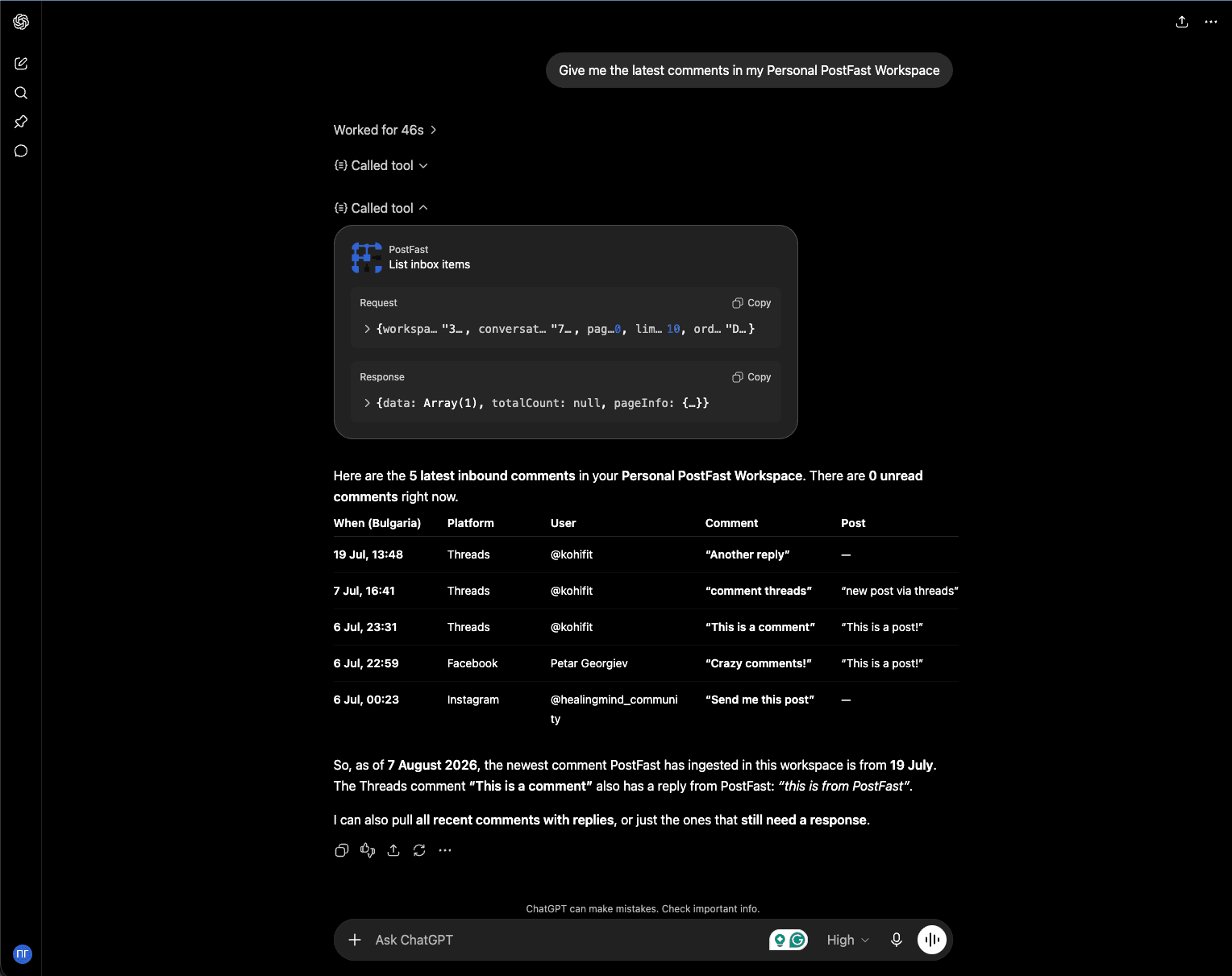Regenerate the assistant response
This screenshot has height=976, width=1232.
pyautogui.click(x=419, y=850)
